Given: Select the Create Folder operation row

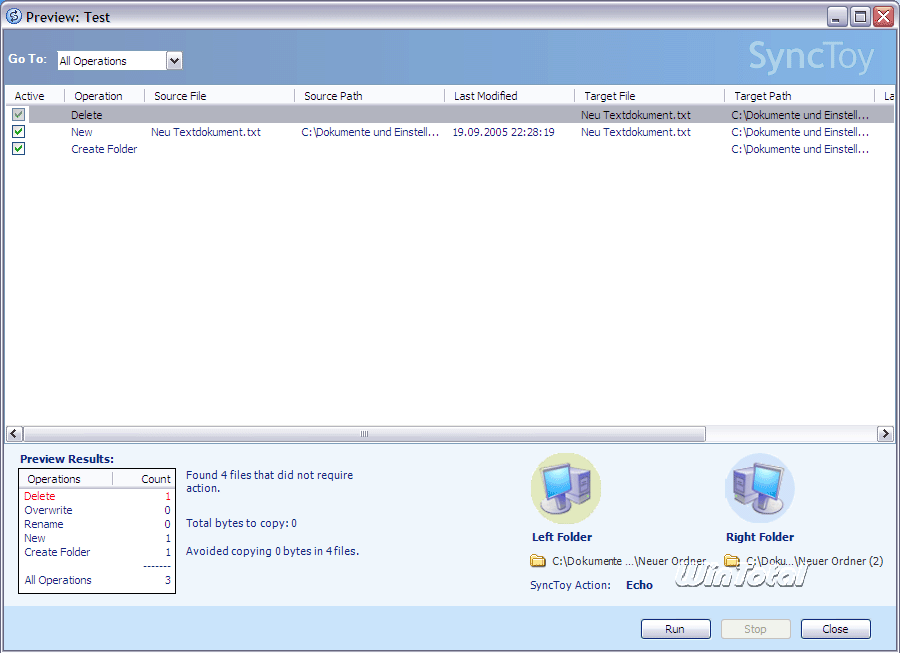Looking at the screenshot, I should click(450, 149).
